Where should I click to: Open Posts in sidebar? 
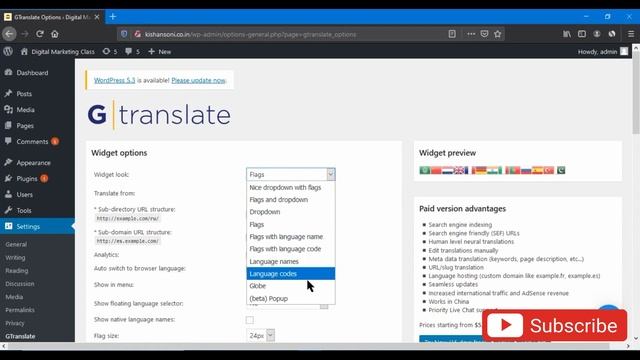(24, 94)
